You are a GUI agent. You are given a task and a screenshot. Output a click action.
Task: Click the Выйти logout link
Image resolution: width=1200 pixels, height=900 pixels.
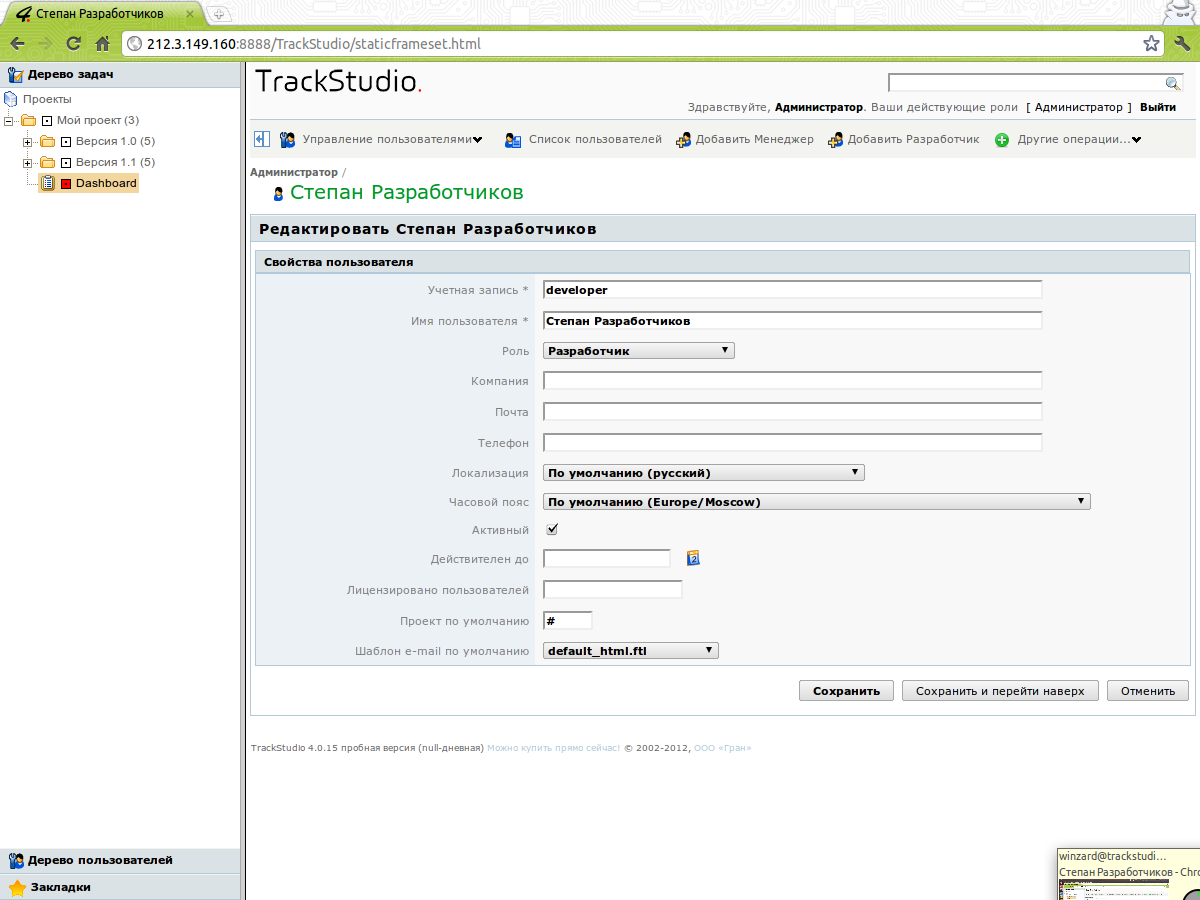(x=1158, y=107)
